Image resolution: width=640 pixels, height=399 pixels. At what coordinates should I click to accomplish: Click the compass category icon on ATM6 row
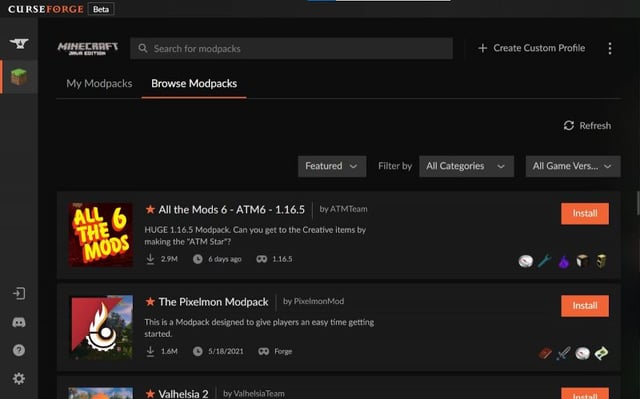[526, 261]
